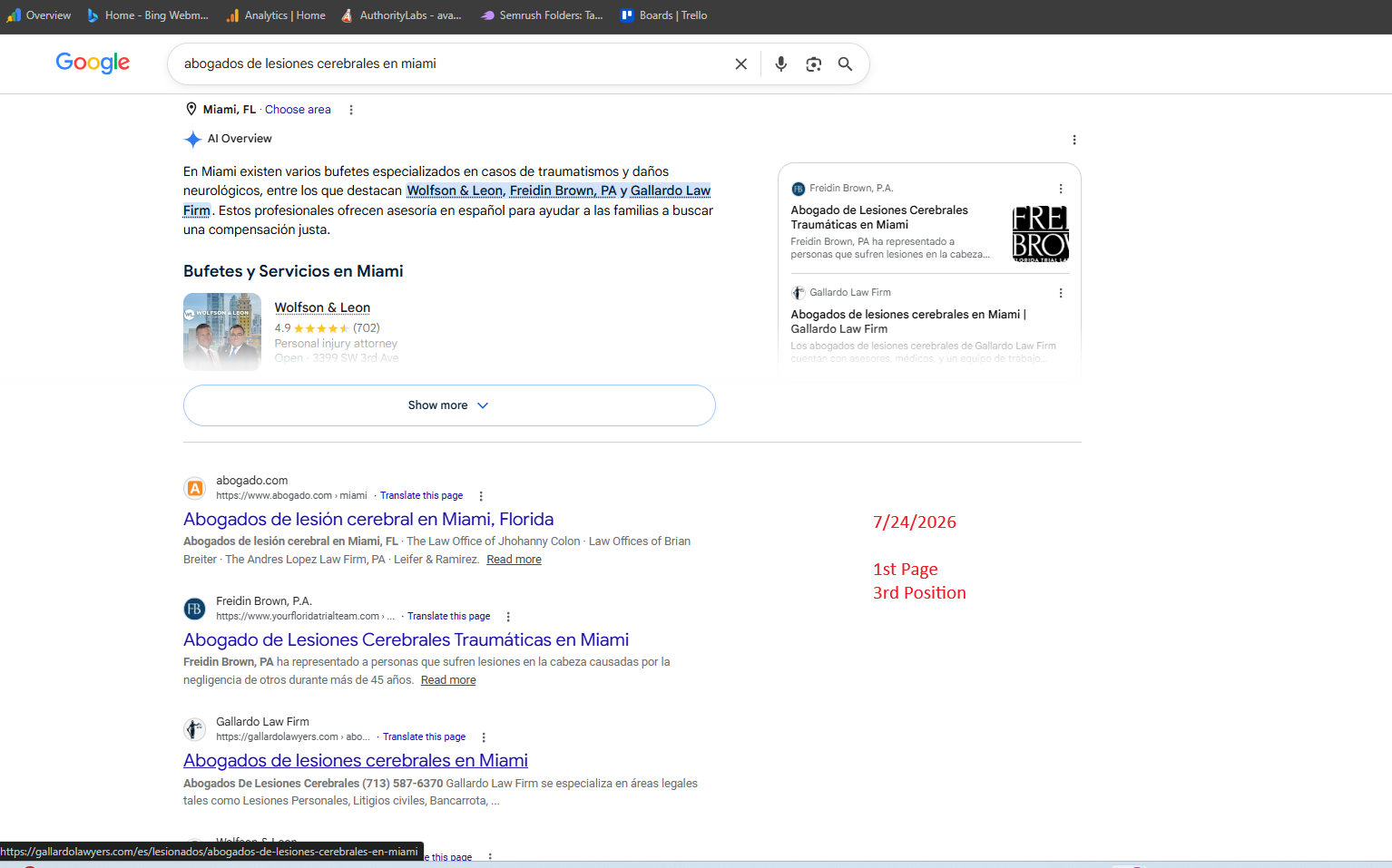
Task: Click the Choose area link
Action: coord(298,110)
